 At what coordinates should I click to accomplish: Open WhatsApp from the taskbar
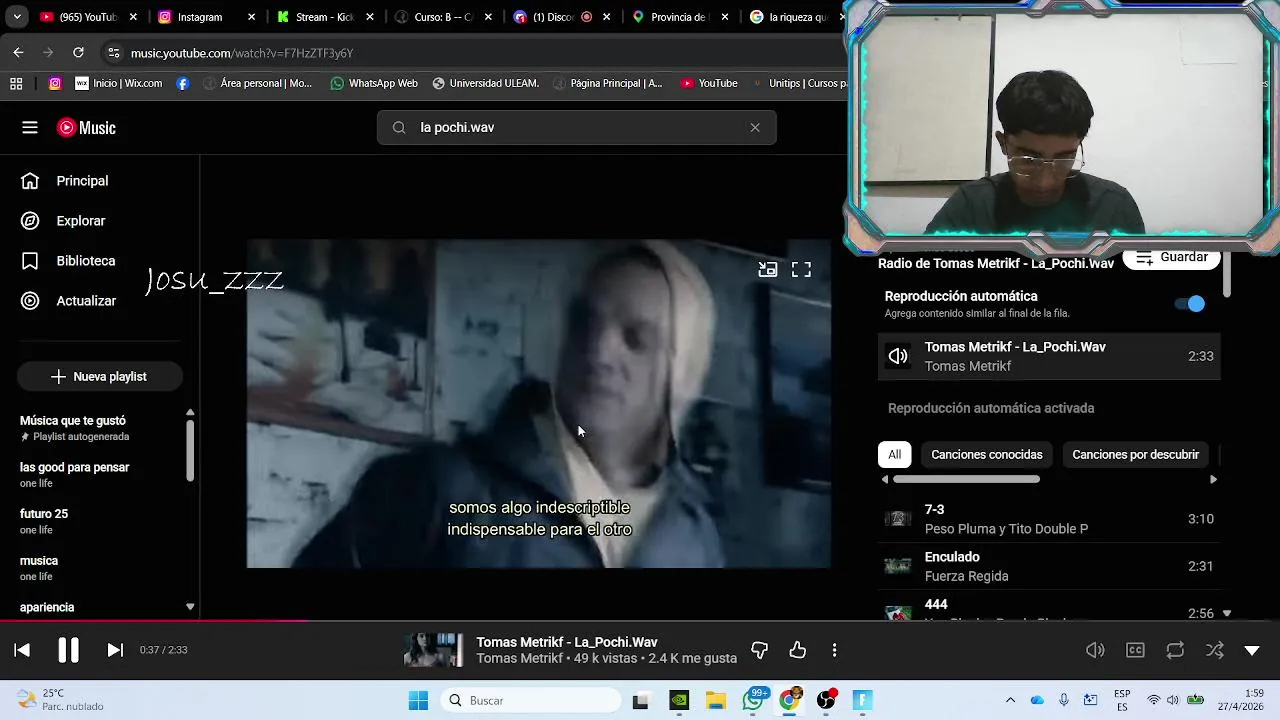pyautogui.click(x=753, y=700)
